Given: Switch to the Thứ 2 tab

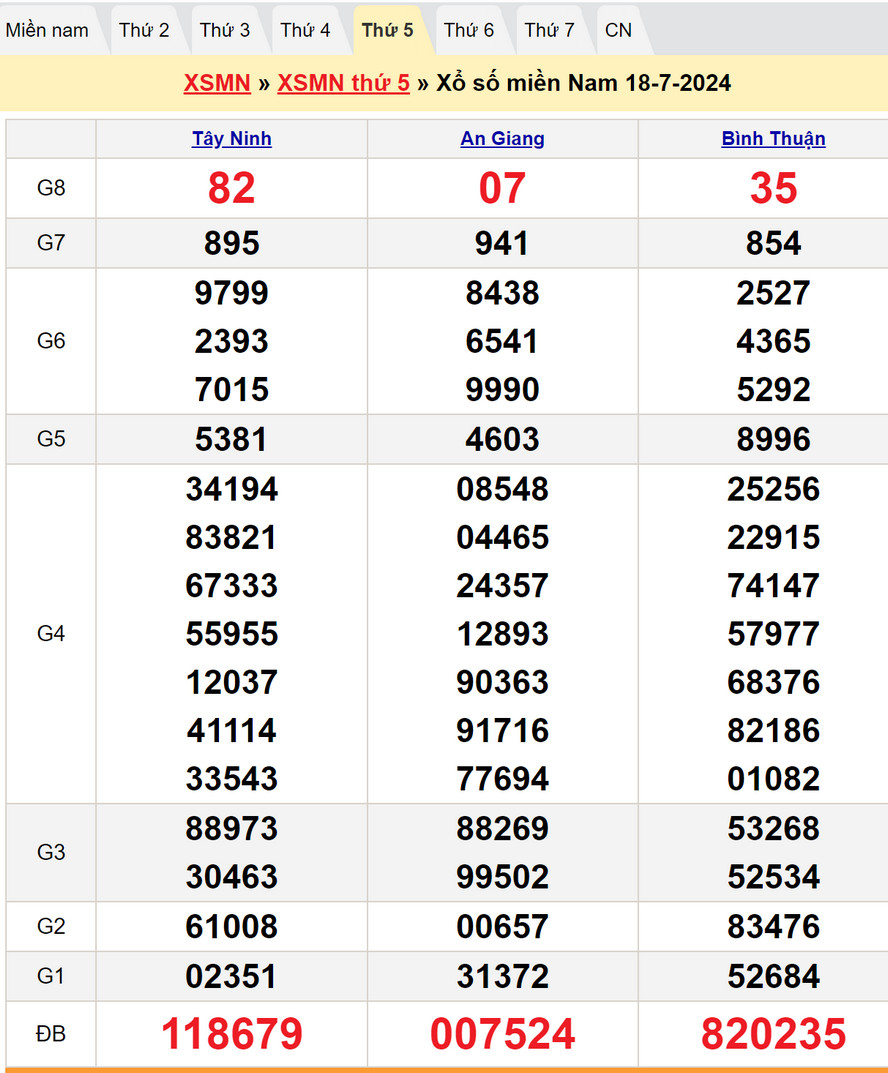Looking at the screenshot, I should pos(144,30).
